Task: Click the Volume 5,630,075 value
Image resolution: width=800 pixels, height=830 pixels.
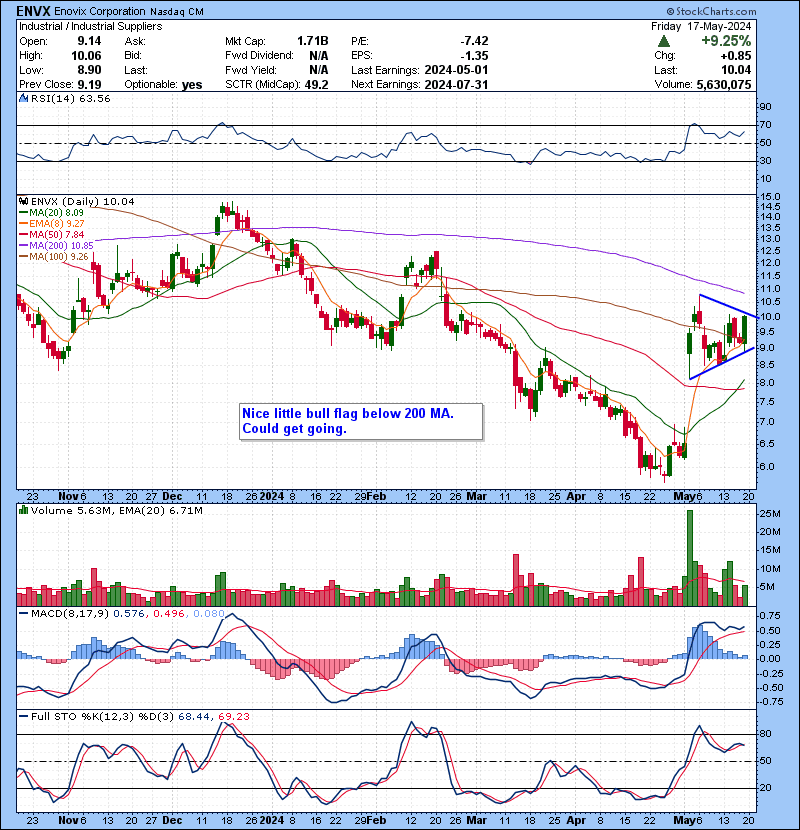Action: click(x=724, y=84)
